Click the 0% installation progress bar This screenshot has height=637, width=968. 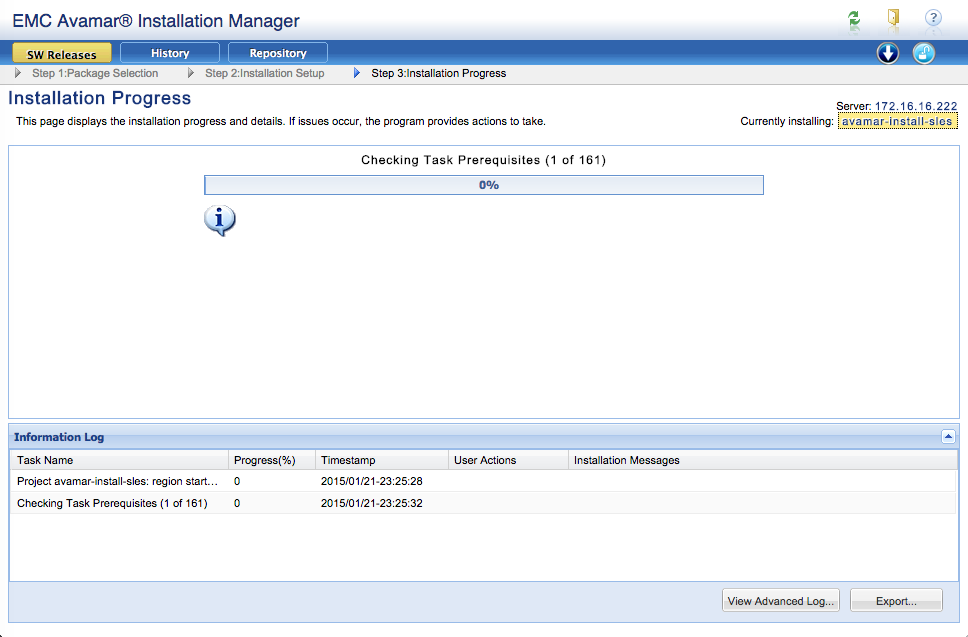(x=484, y=185)
